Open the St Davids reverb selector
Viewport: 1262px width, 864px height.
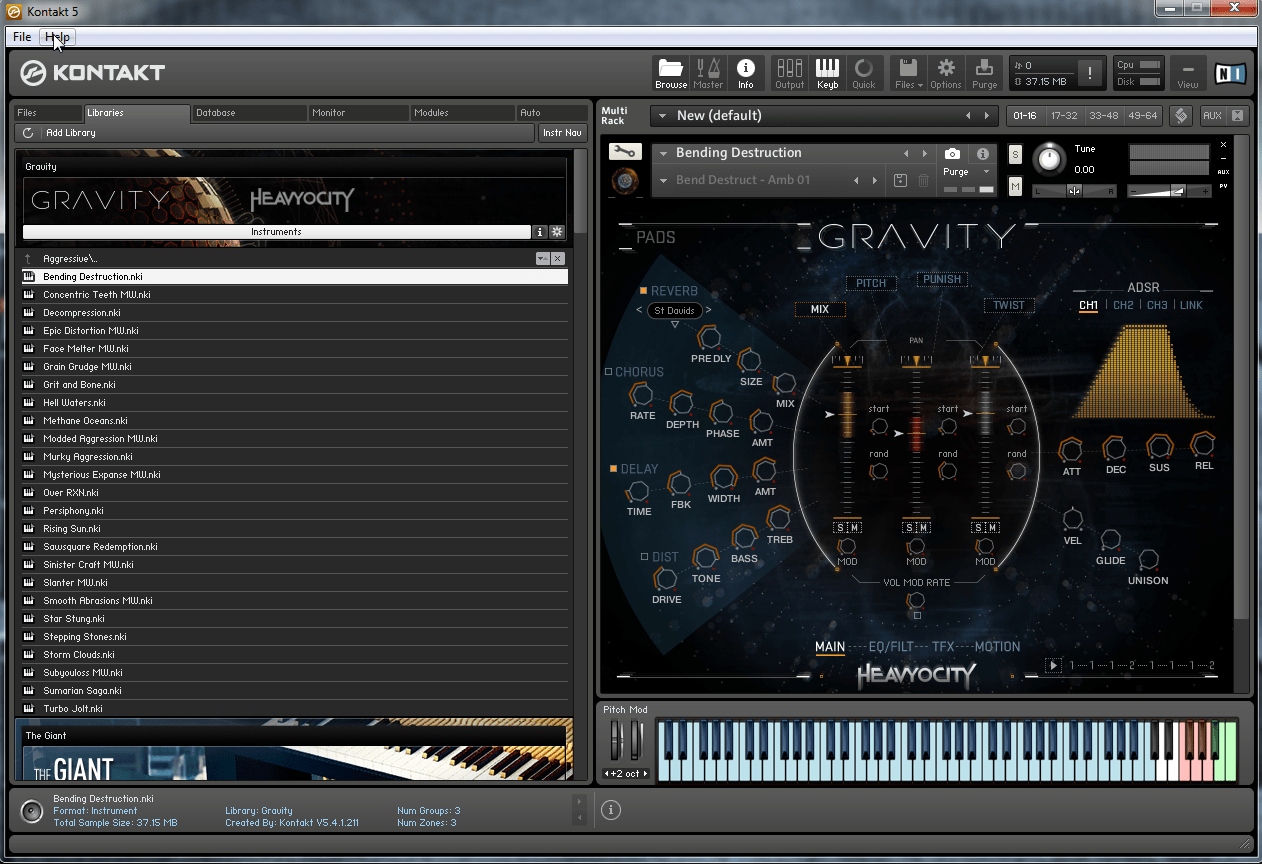tap(674, 311)
